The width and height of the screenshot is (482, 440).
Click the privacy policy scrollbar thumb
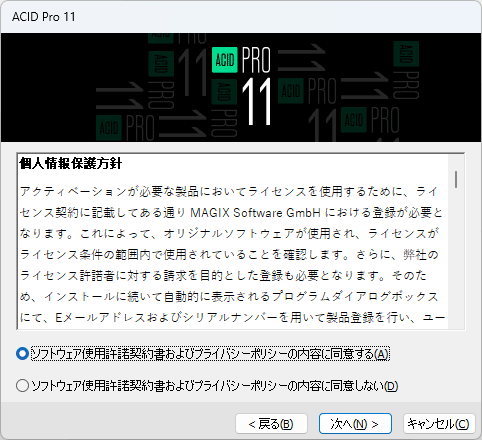click(x=456, y=179)
